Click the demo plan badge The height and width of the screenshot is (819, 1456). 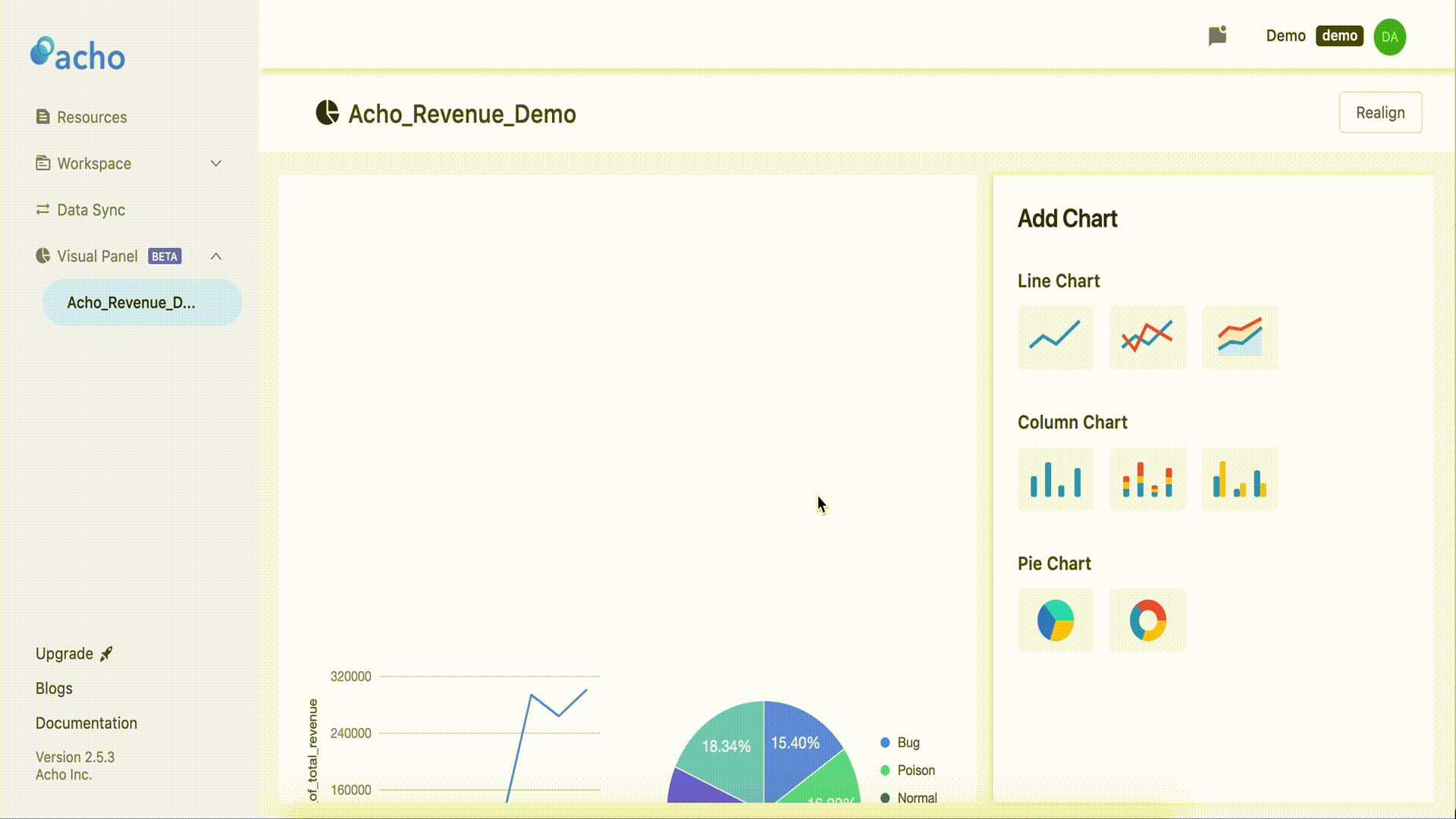click(x=1339, y=36)
